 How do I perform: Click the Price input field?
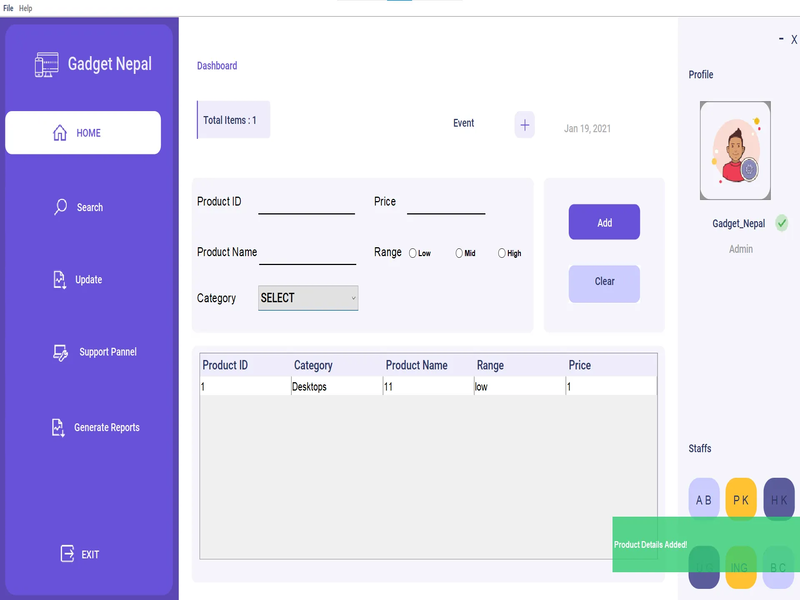(x=446, y=203)
